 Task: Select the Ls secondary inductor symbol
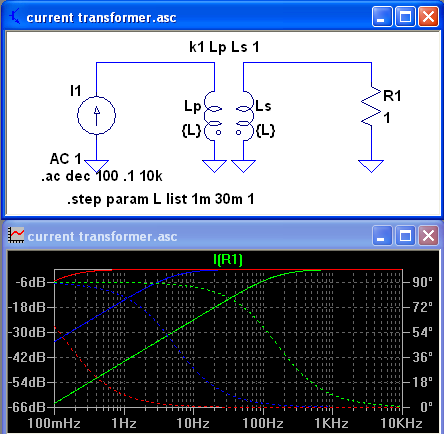[245, 116]
